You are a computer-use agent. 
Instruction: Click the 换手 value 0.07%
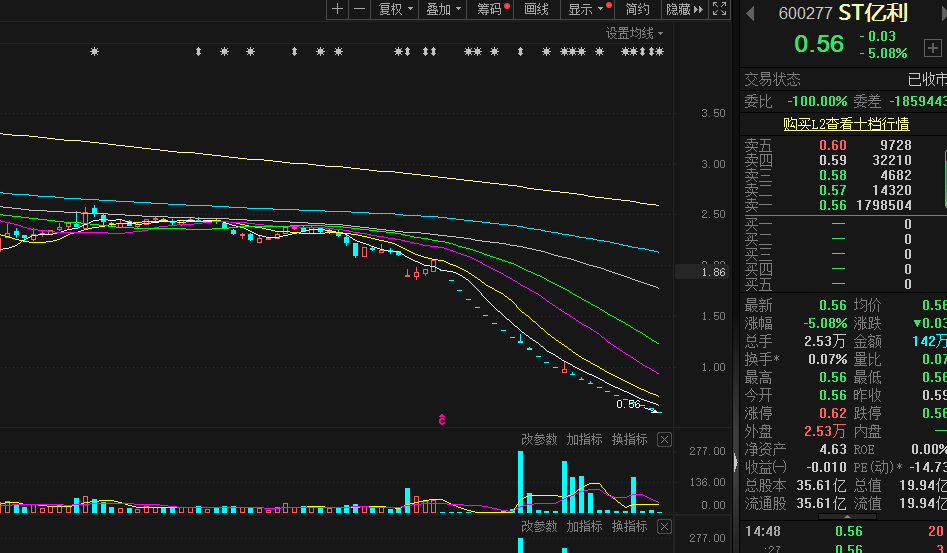pyautogui.click(x=827, y=359)
